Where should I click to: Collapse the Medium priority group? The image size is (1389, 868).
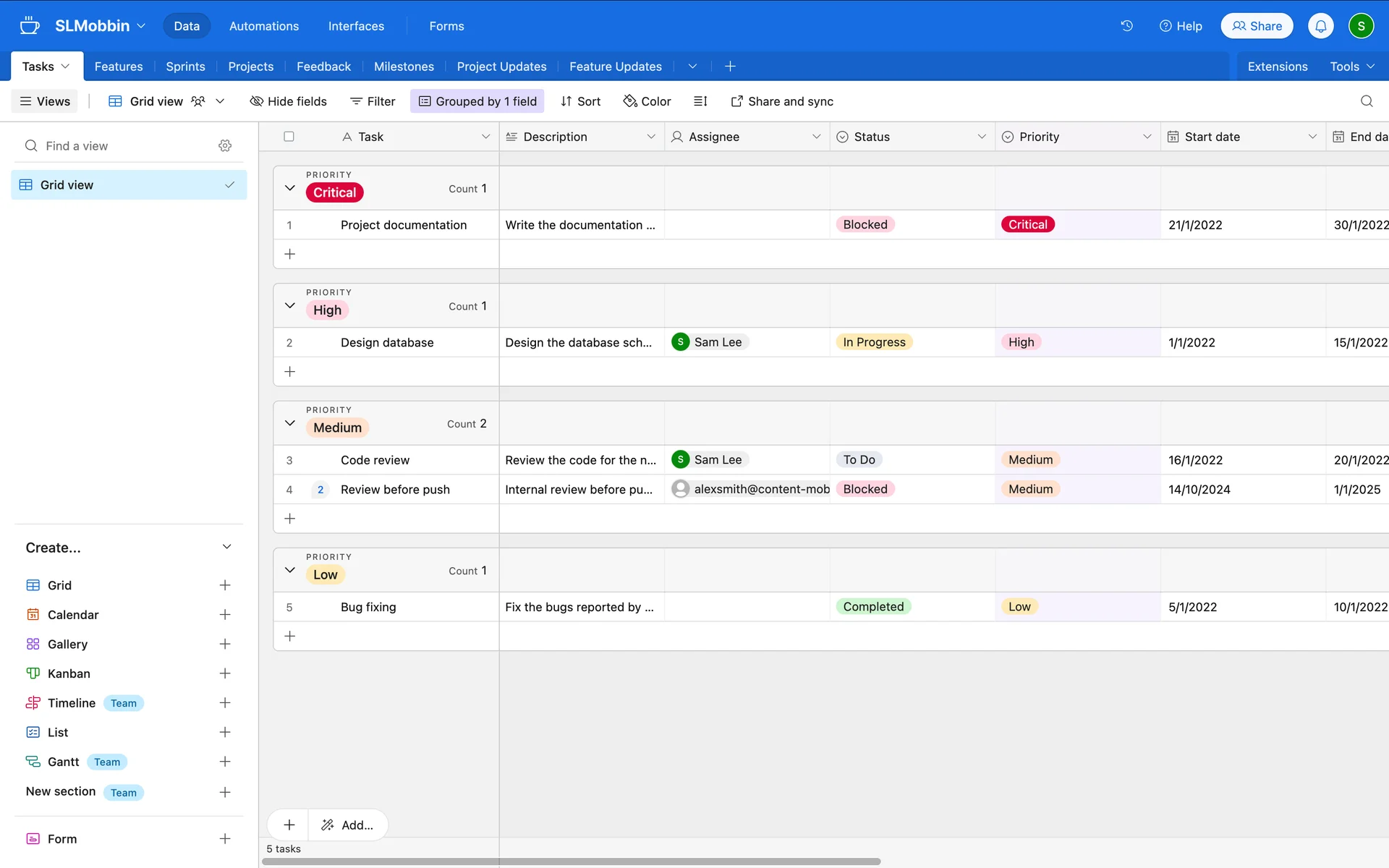coord(290,423)
